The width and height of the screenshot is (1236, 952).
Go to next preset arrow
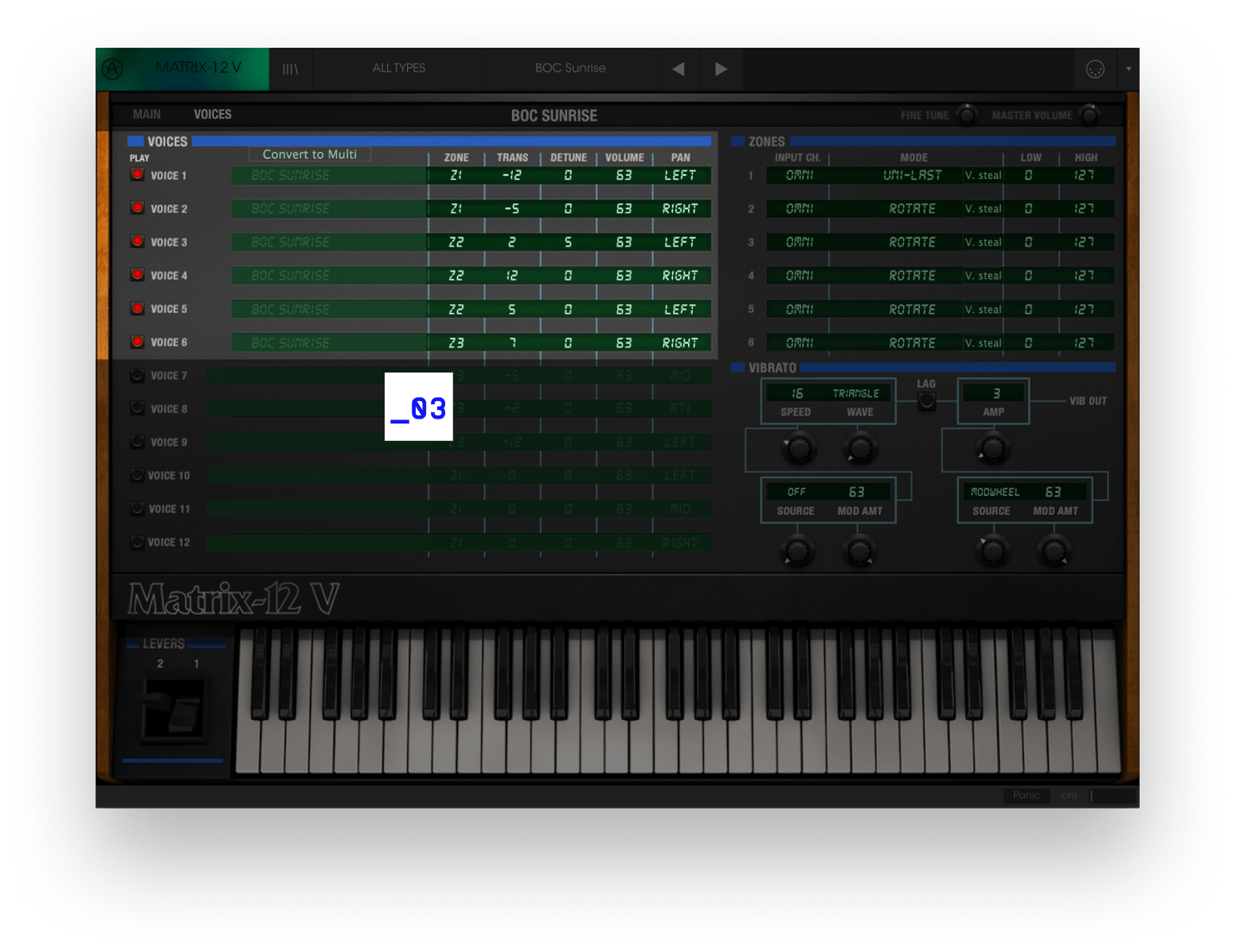[x=721, y=69]
